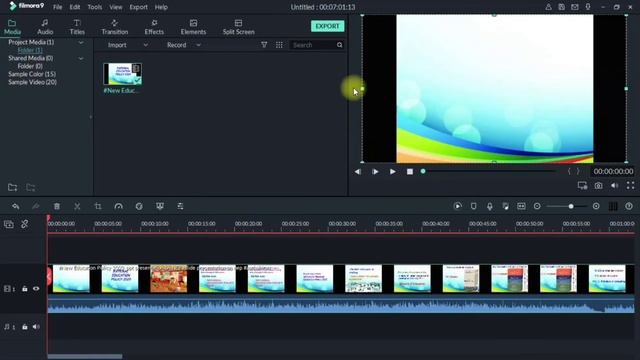640x360 pixels.
Task: Open the File menu
Action: (58, 7)
